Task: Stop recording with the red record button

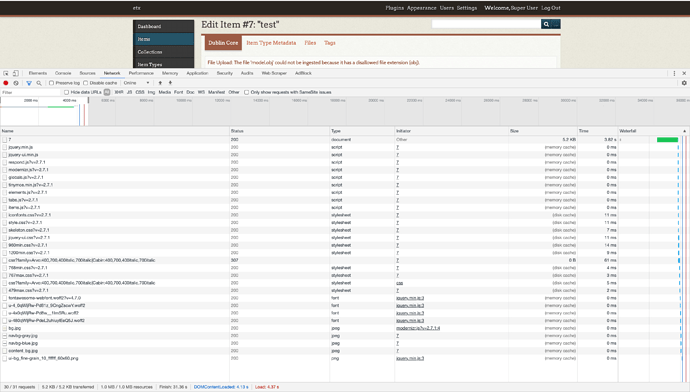Action: tap(6, 83)
